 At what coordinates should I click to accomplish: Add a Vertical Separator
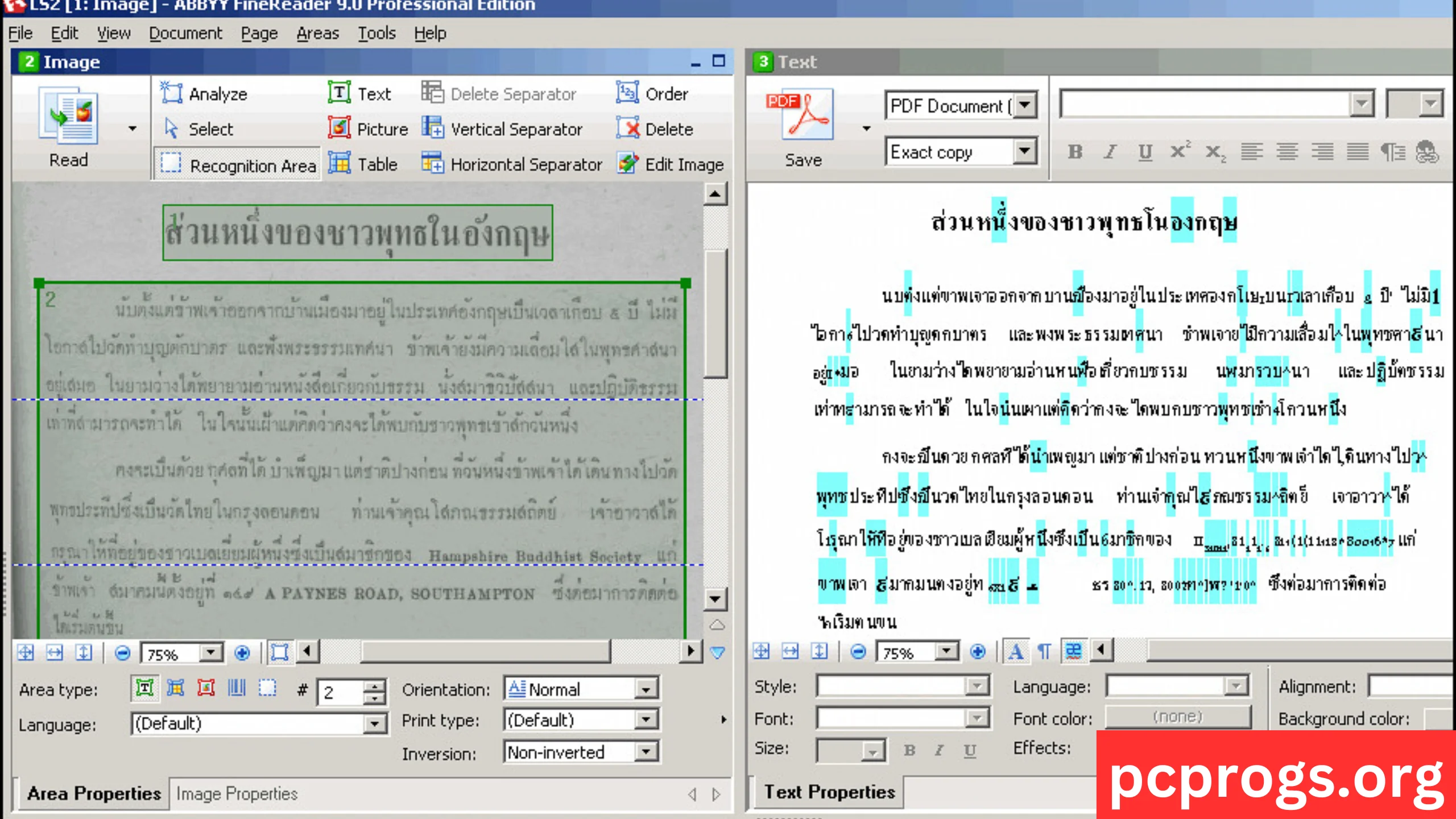click(502, 129)
